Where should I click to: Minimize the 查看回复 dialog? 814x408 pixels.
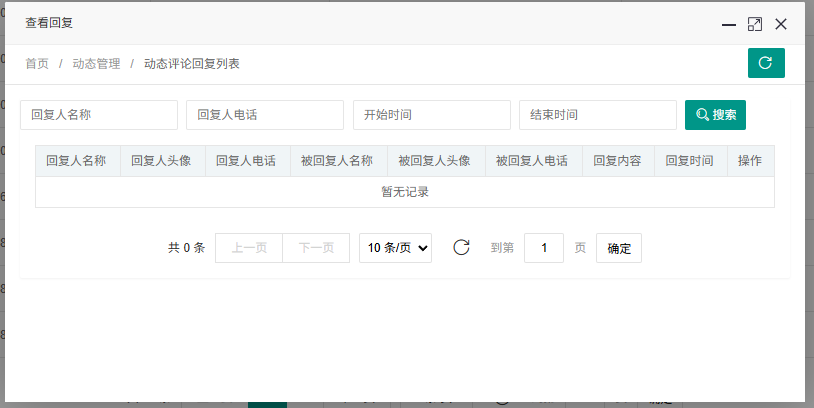[729, 24]
